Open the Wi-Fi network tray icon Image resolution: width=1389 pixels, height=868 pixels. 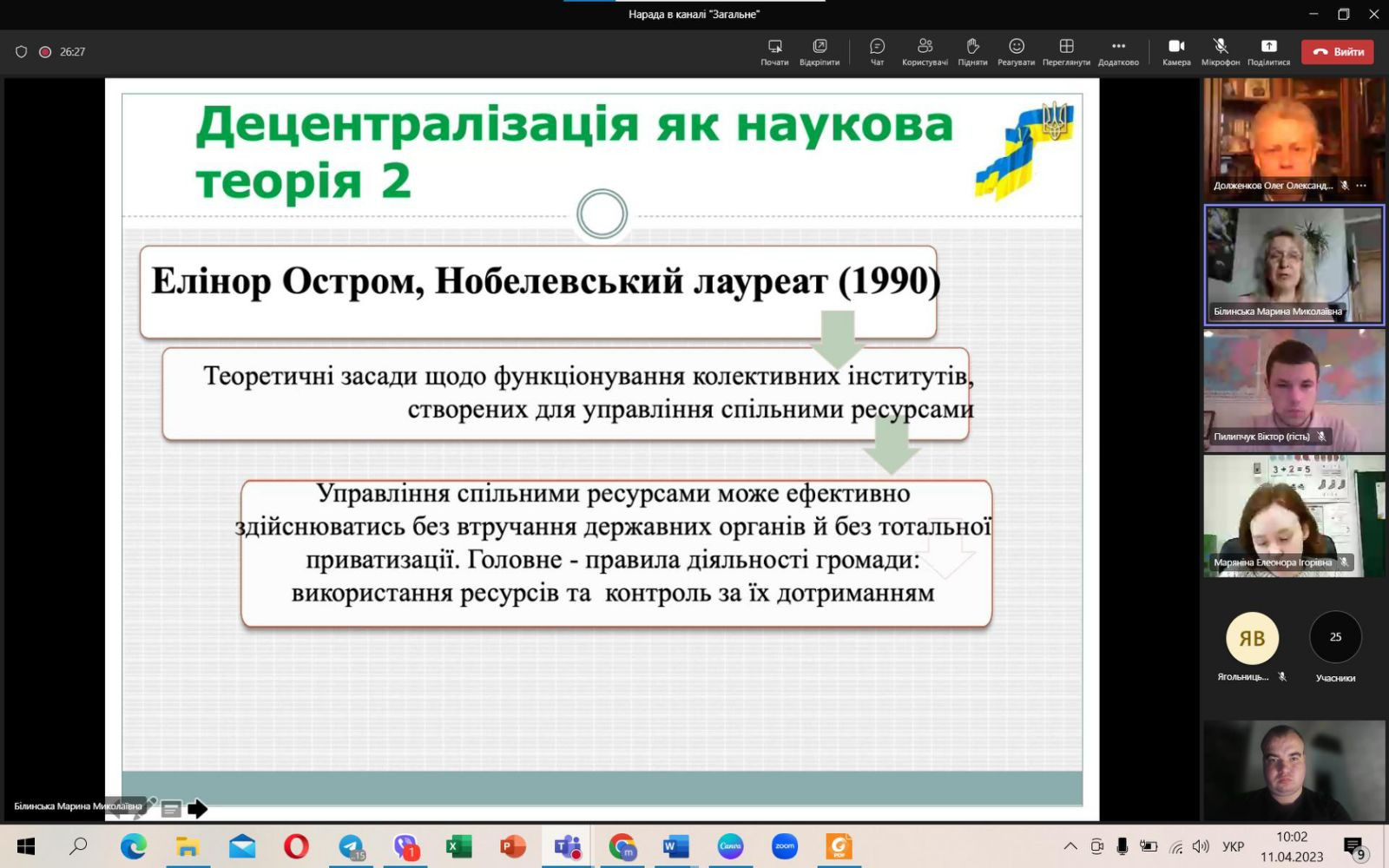tap(1176, 846)
